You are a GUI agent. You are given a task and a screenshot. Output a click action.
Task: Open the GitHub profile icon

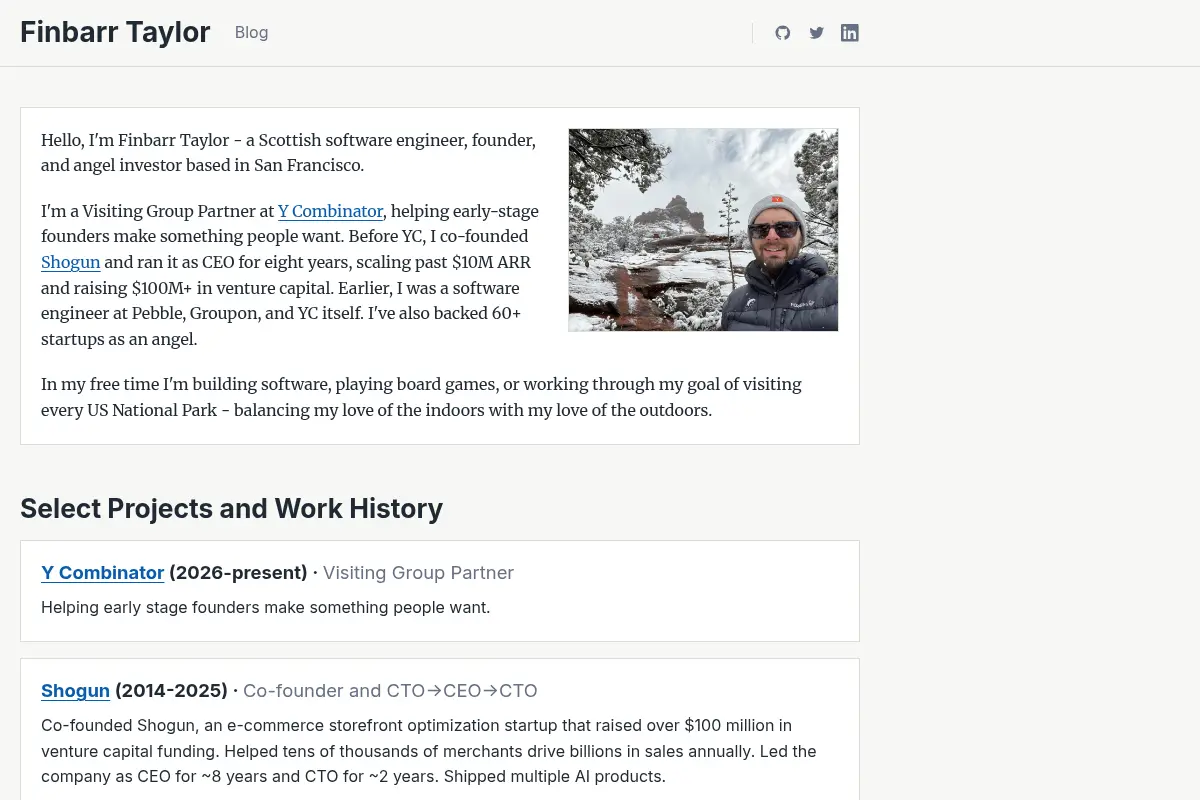coord(783,33)
